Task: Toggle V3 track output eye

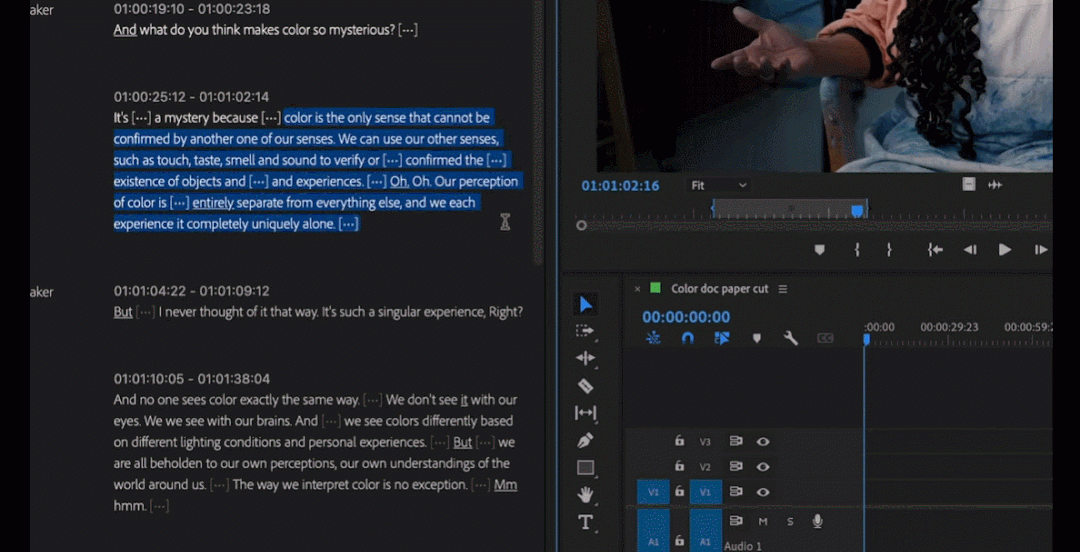Action: (x=762, y=441)
